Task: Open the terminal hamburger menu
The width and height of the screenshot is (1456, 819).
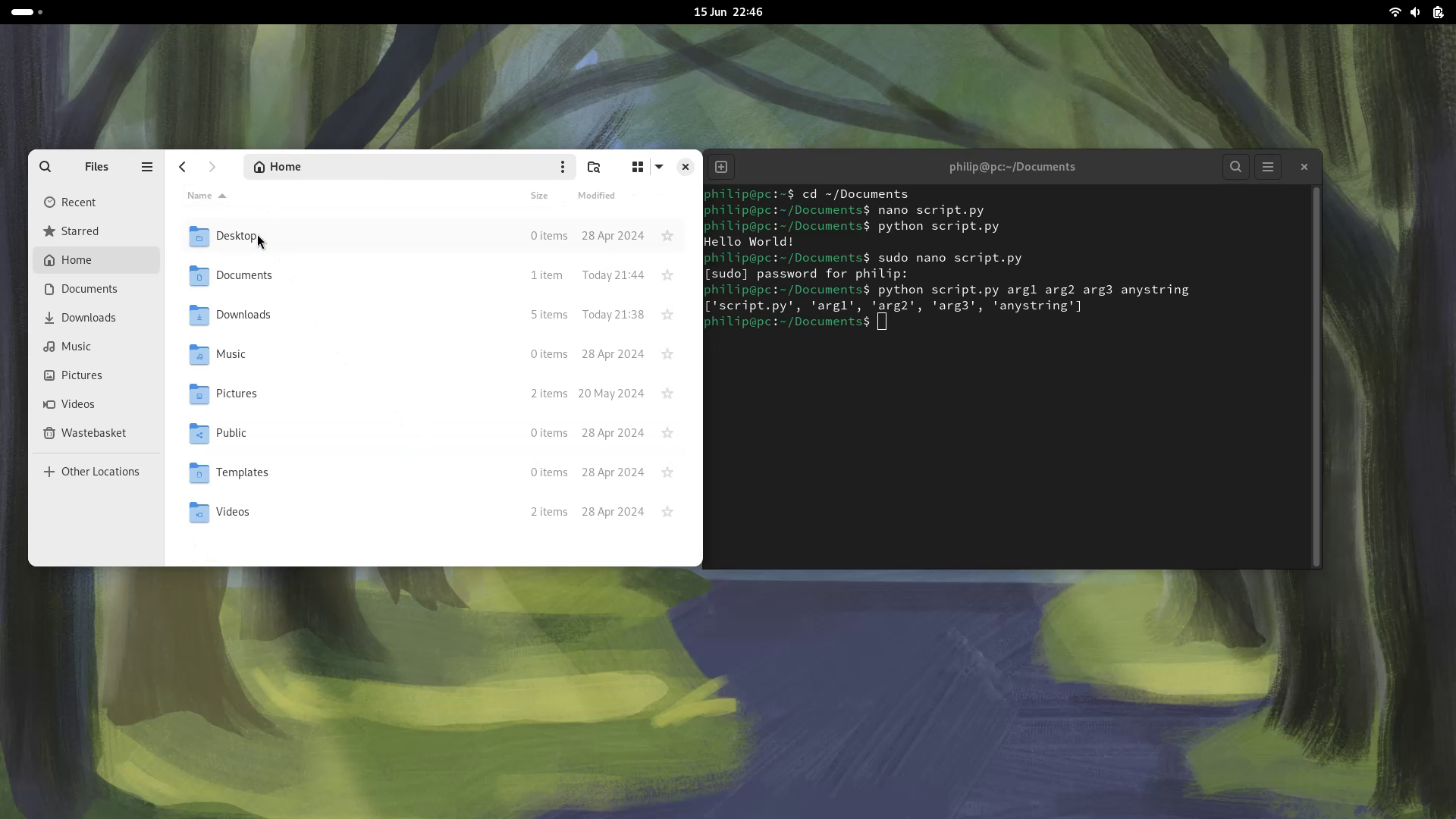Action: coord(1268,167)
